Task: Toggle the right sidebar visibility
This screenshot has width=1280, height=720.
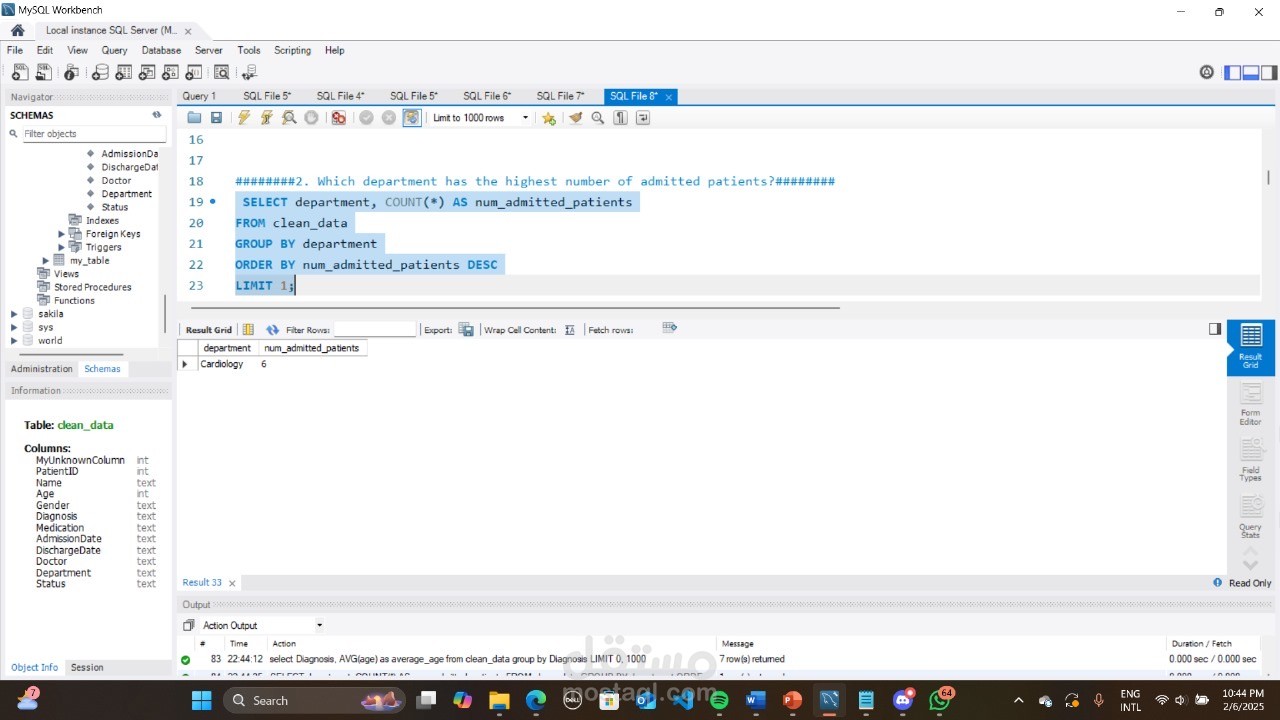Action: click(x=1269, y=72)
